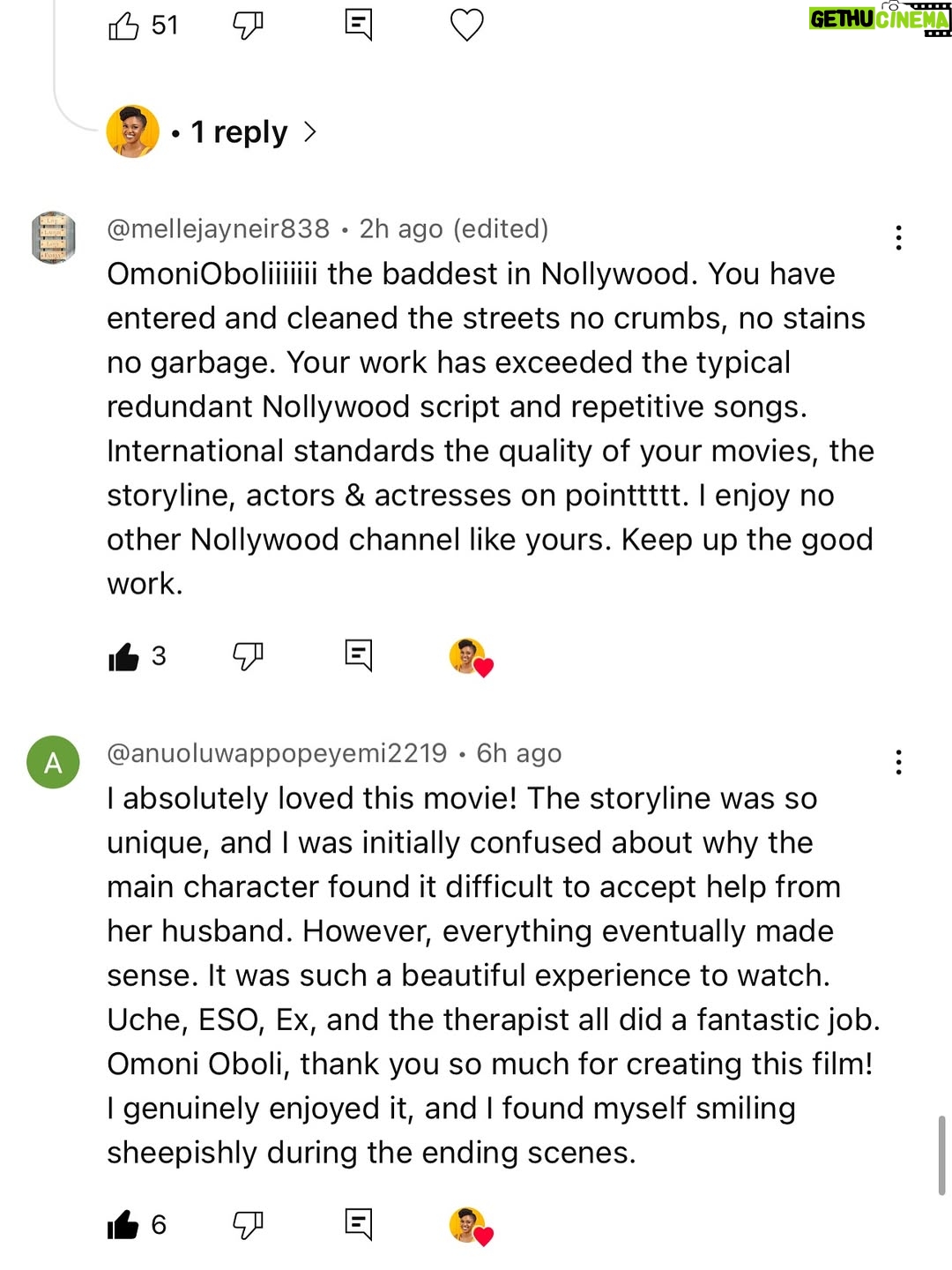Tap green A avatar of @anuoluwappopeyemi2219

click(x=53, y=762)
